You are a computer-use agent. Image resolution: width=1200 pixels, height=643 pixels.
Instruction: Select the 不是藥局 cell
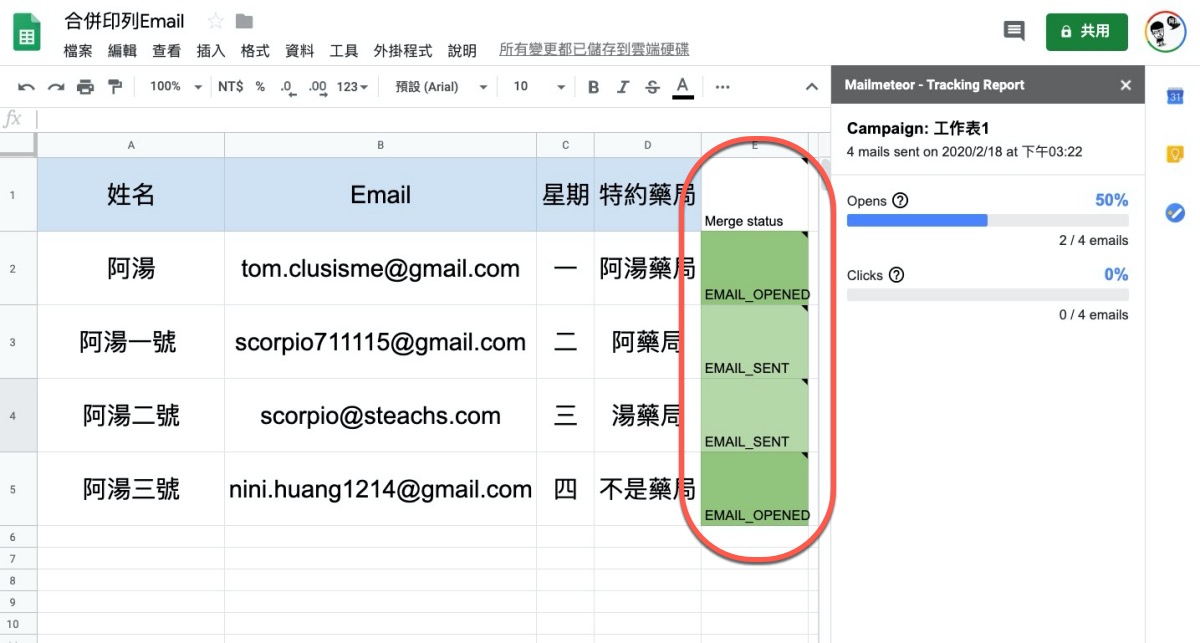click(x=647, y=489)
